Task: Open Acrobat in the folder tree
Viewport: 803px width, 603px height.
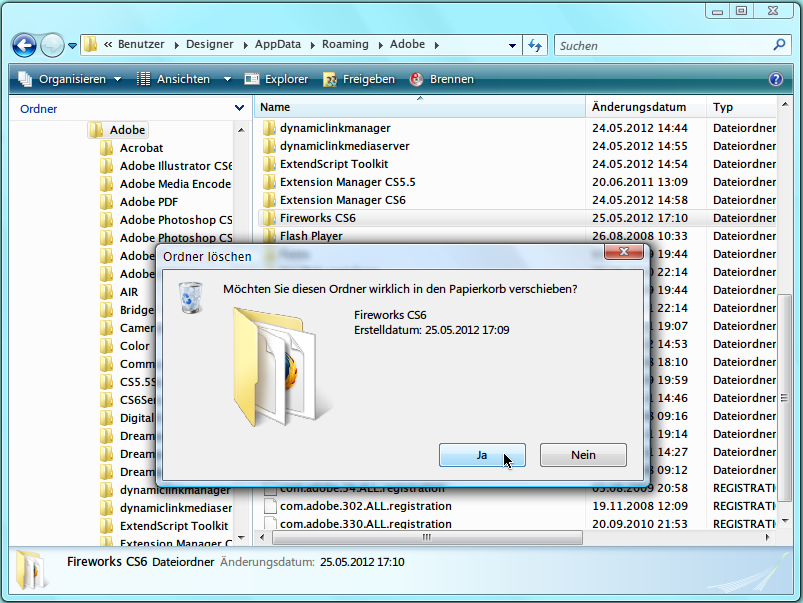Action: (x=141, y=148)
